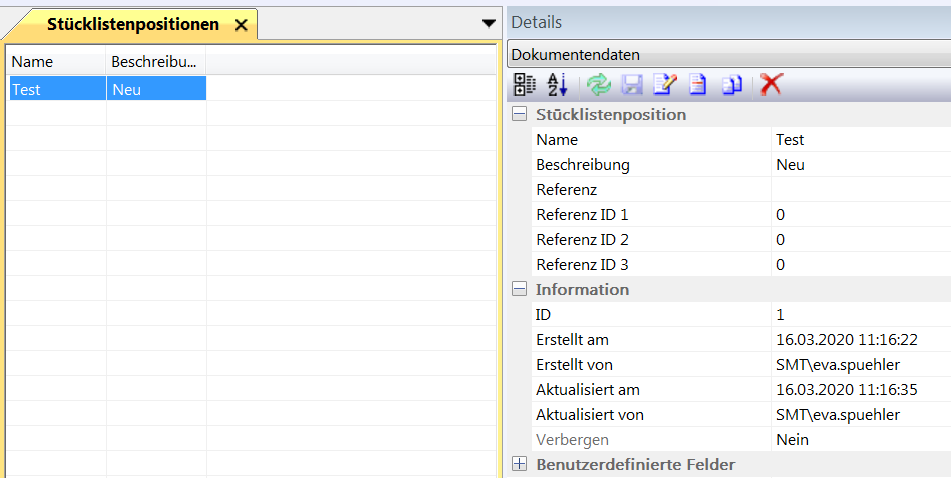
Task: Click the Edit document pencil icon
Action: [665, 85]
